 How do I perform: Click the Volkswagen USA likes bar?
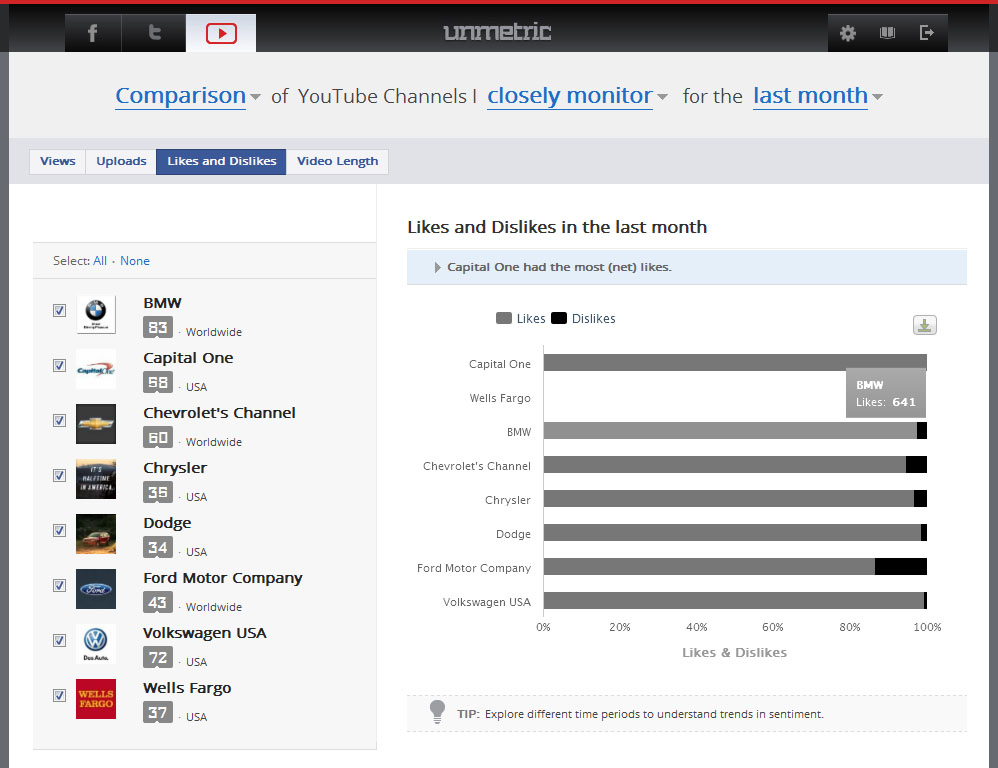click(734, 601)
